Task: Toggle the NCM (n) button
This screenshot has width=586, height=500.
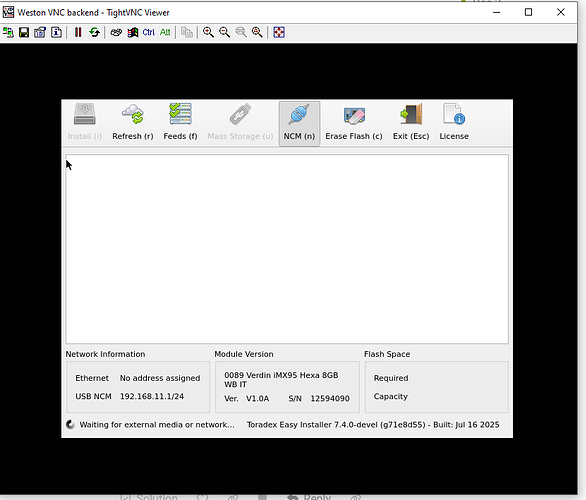Action: point(299,123)
